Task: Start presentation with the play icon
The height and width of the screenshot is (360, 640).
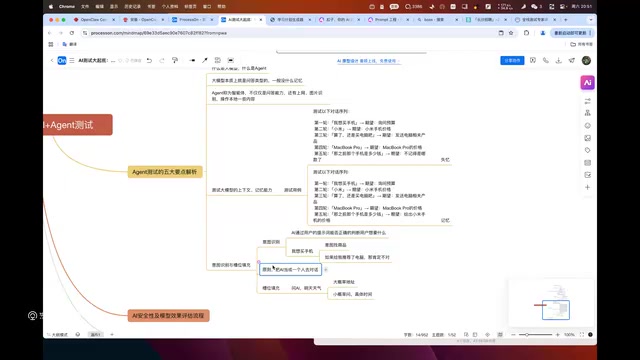Action: click(533, 60)
